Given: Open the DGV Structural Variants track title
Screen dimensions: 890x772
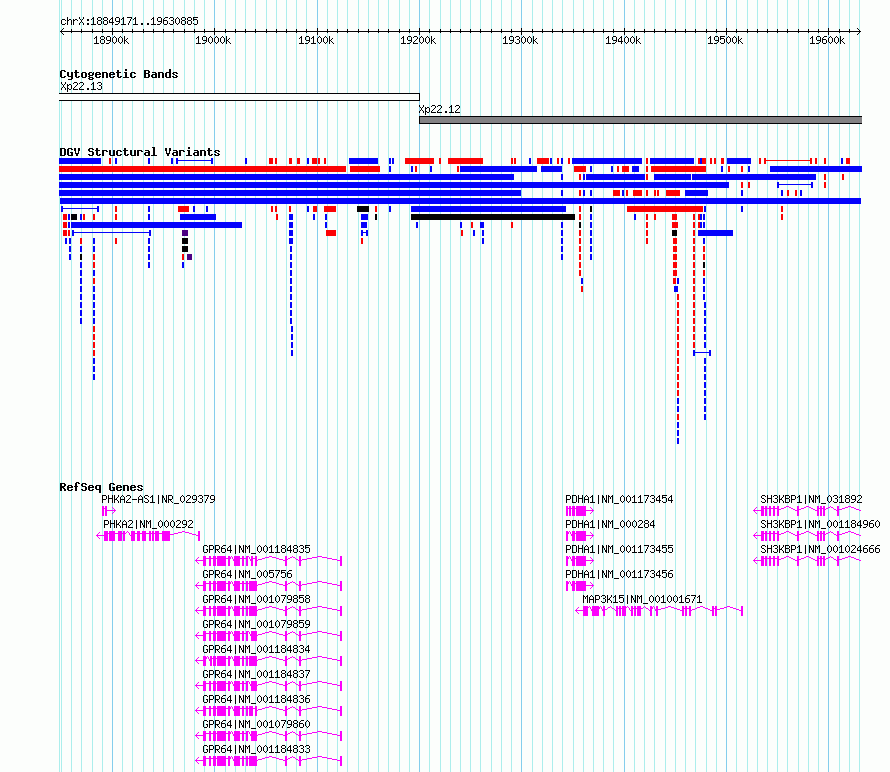Looking at the screenshot, I should click(x=140, y=152).
